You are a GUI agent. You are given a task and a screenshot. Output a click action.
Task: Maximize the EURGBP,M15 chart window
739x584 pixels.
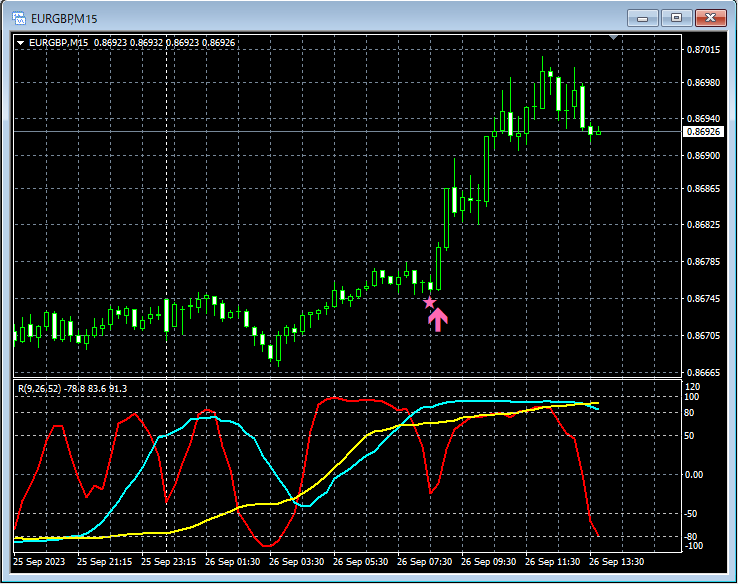[676, 18]
